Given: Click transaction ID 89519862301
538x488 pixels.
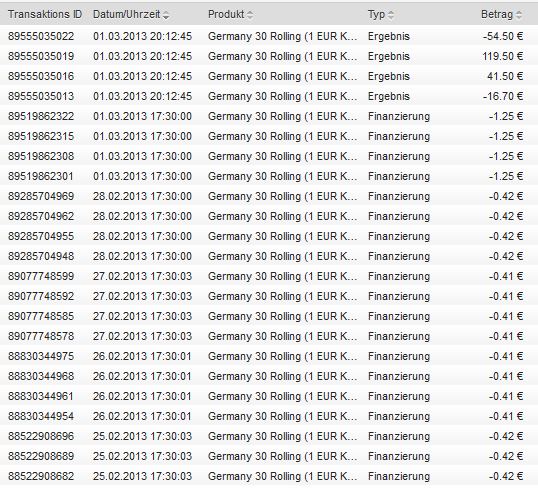Looking at the screenshot, I should (x=41, y=176).
